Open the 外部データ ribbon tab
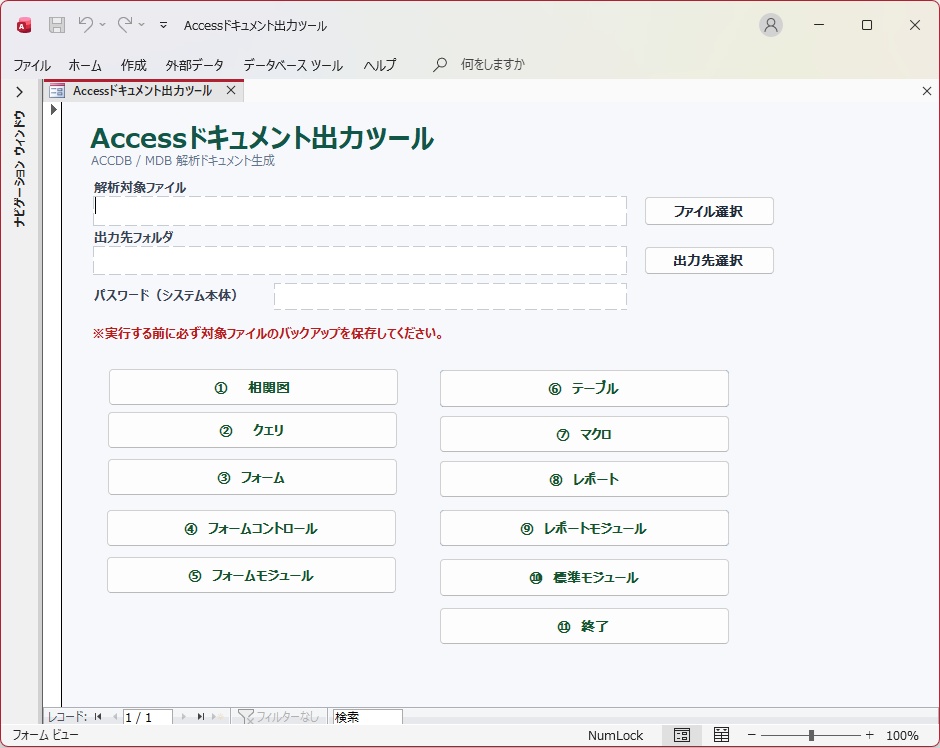Image resolution: width=940 pixels, height=748 pixels. coord(194,65)
